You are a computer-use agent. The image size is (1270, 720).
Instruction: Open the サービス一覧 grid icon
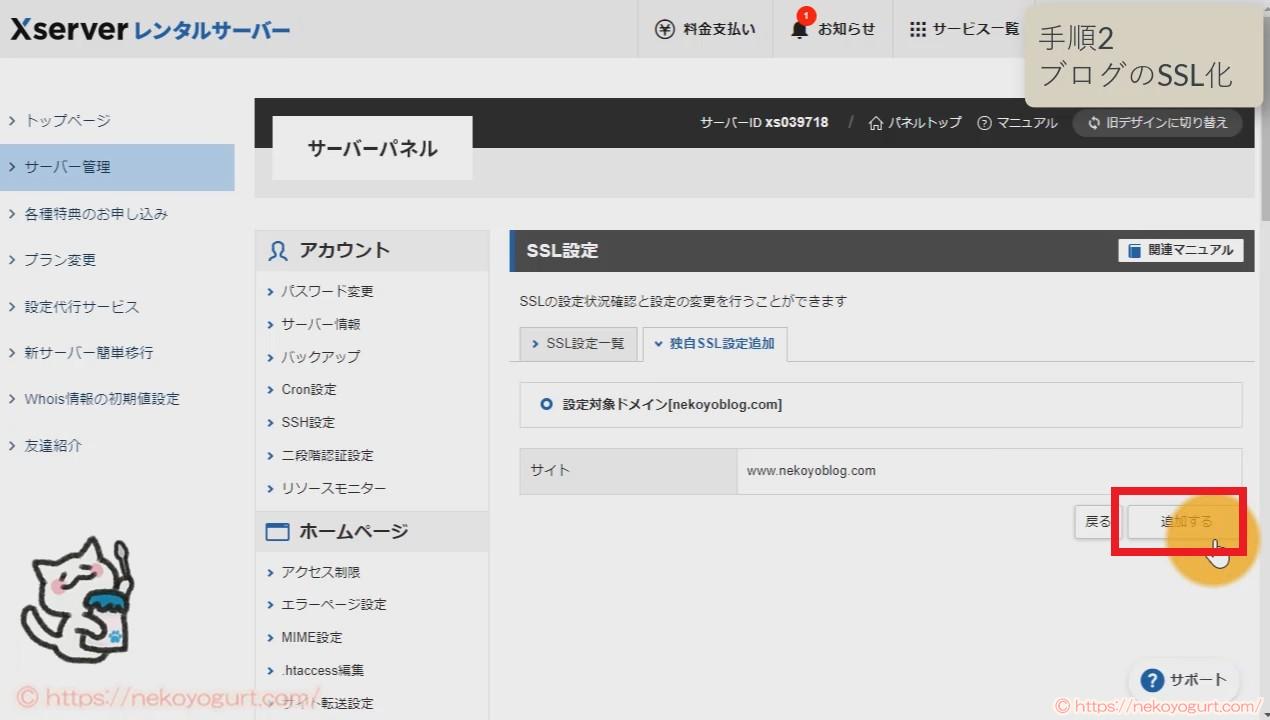click(x=917, y=28)
